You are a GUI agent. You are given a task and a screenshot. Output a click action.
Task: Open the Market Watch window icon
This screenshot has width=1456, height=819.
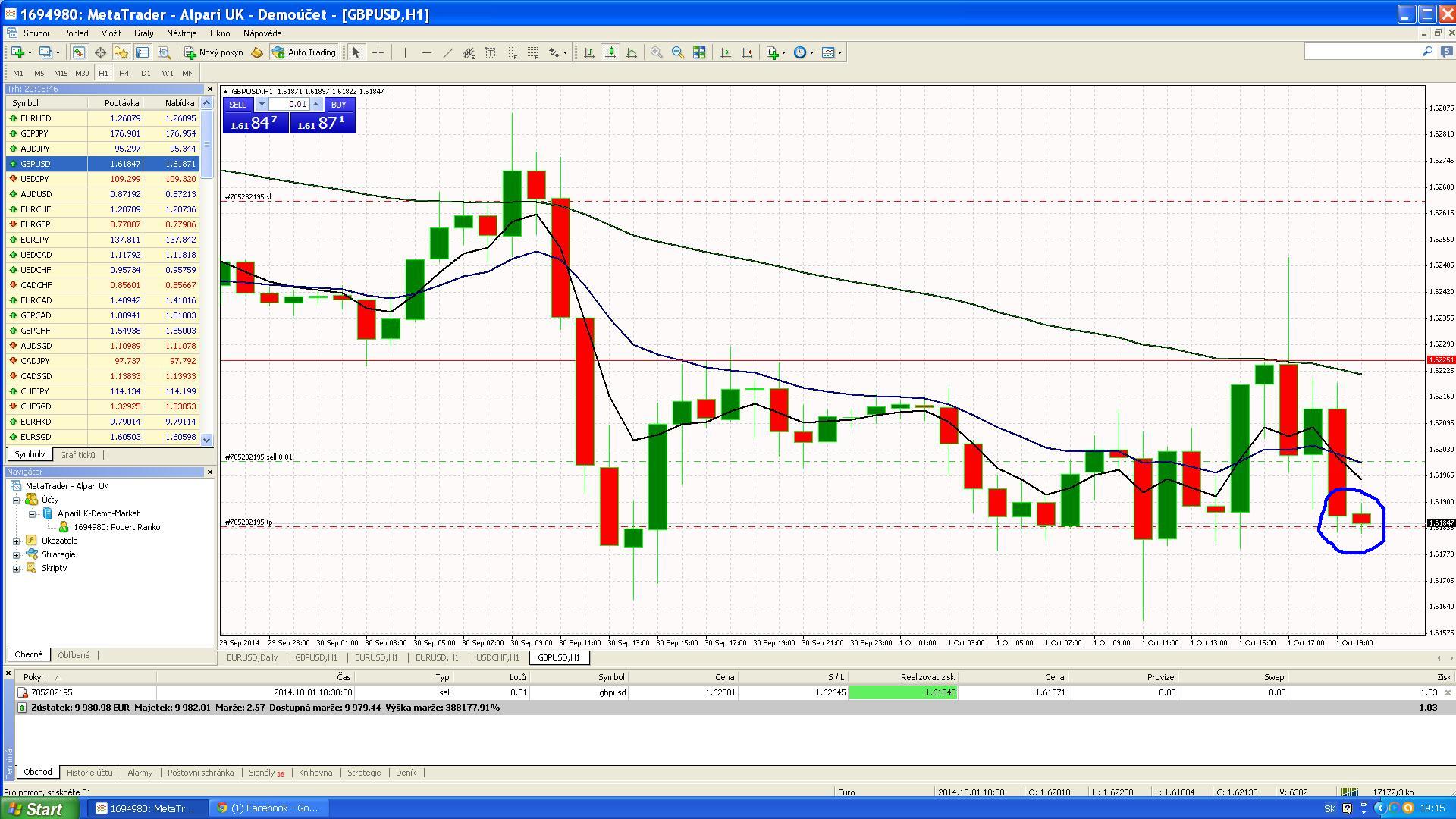point(79,52)
